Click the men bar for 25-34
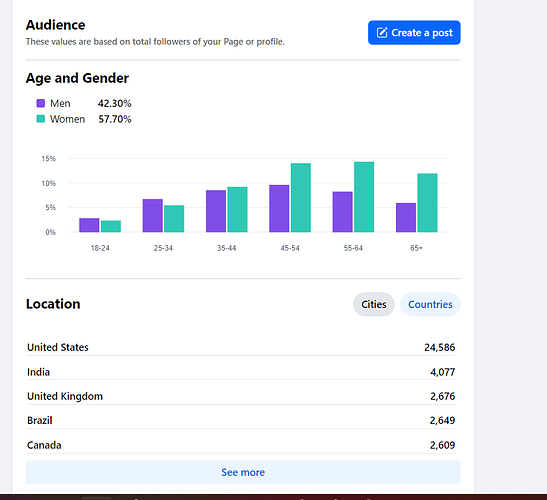 pyautogui.click(x=152, y=215)
